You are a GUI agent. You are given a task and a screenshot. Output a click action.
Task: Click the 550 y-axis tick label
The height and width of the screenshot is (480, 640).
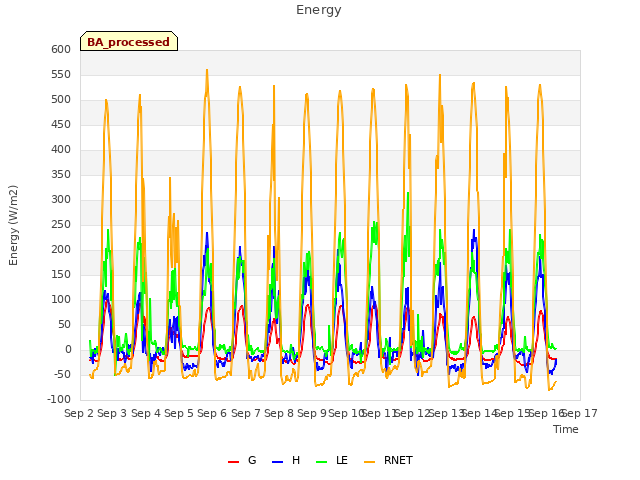(x=61, y=75)
